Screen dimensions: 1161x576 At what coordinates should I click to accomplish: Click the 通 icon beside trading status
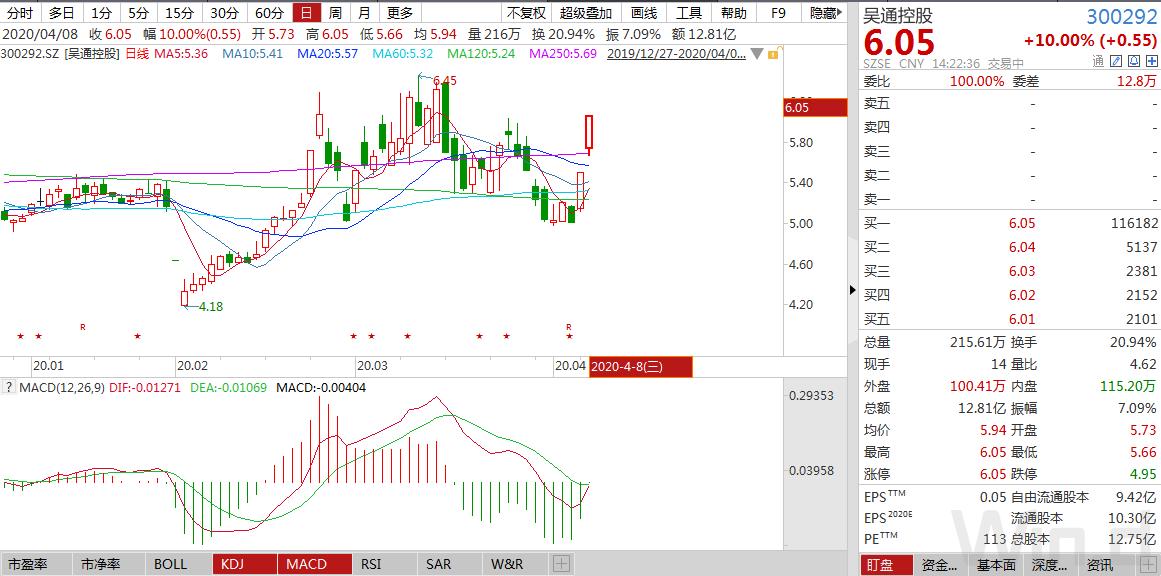tap(1097, 62)
